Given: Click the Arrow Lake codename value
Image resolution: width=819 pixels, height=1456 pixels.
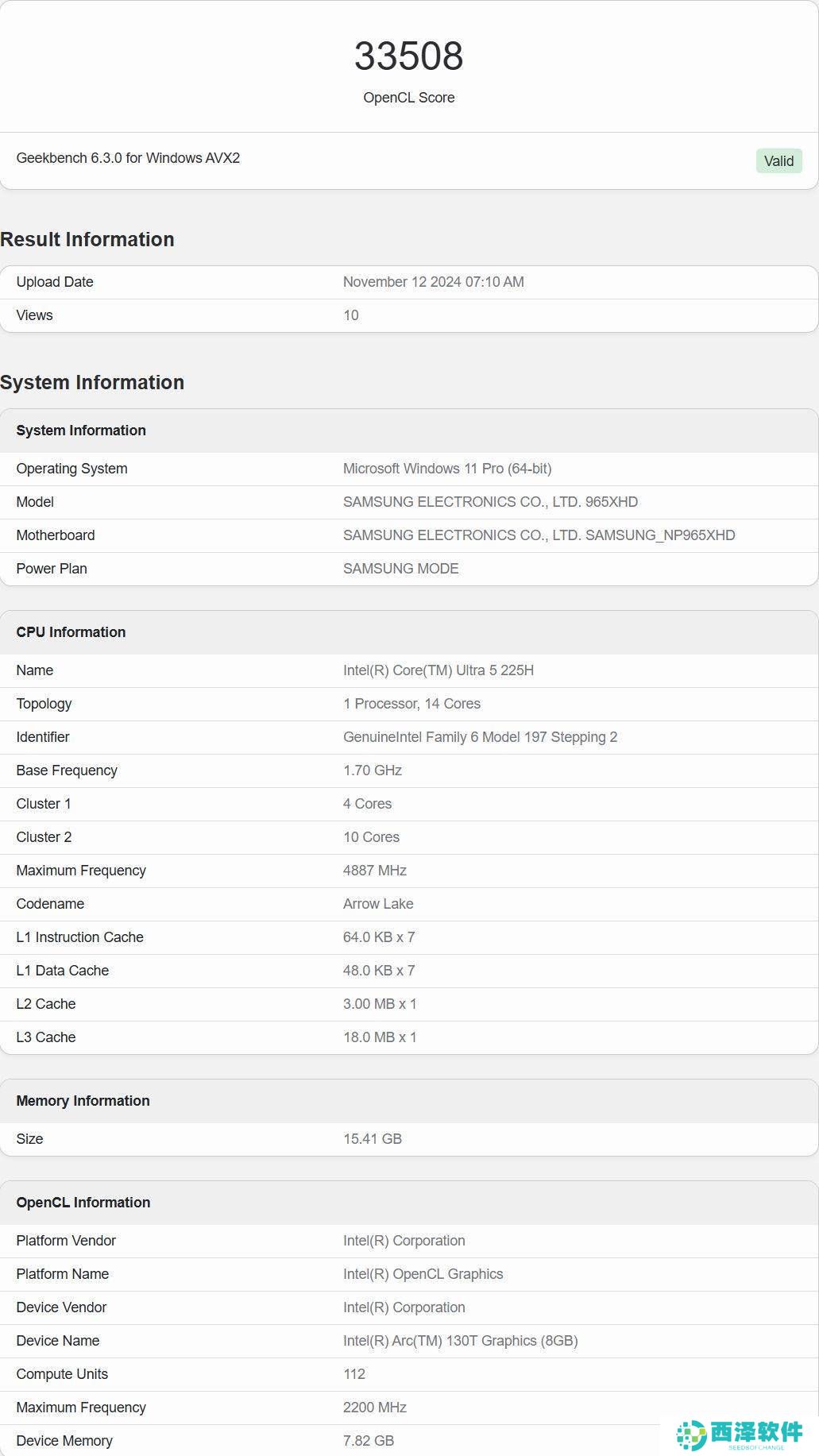Looking at the screenshot, I should 378,904.
